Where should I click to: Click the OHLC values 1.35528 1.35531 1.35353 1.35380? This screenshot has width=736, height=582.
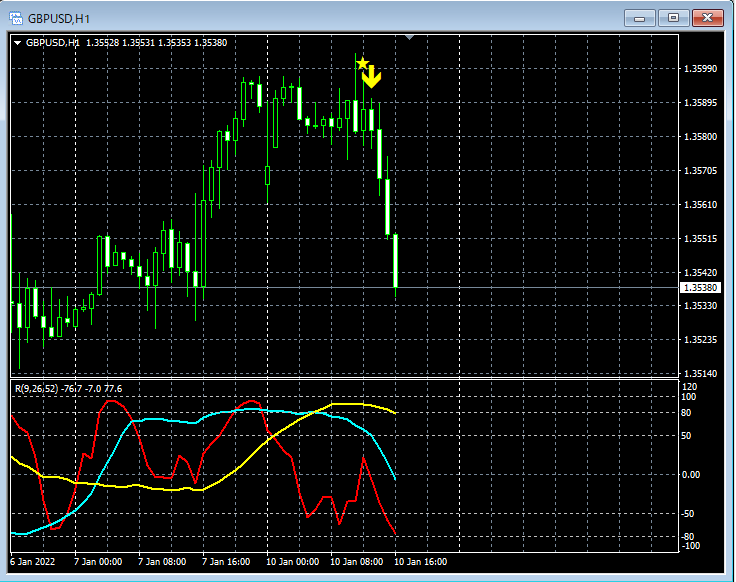point(157,43)
